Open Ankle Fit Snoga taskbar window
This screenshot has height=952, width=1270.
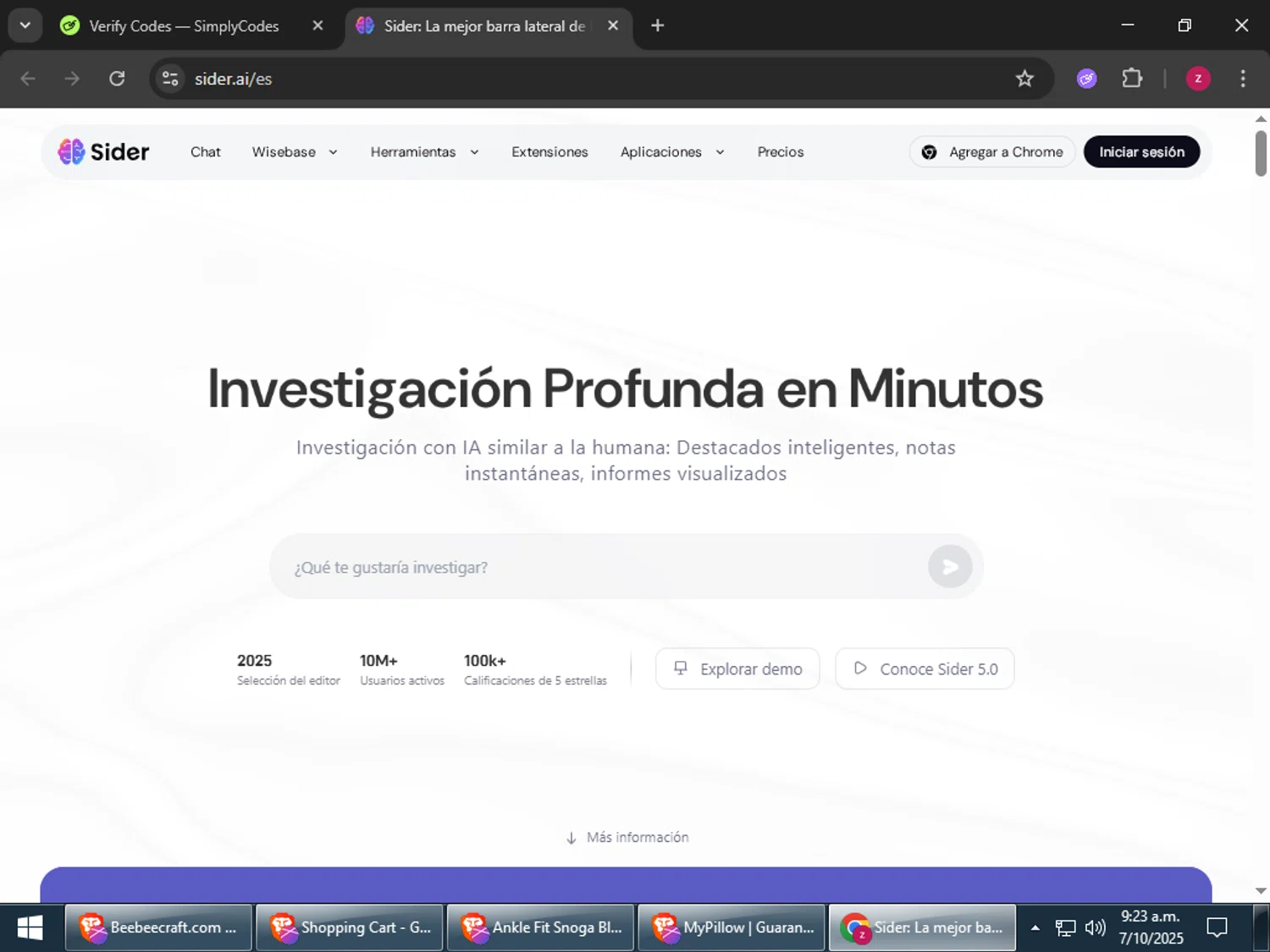click(541, 928)
